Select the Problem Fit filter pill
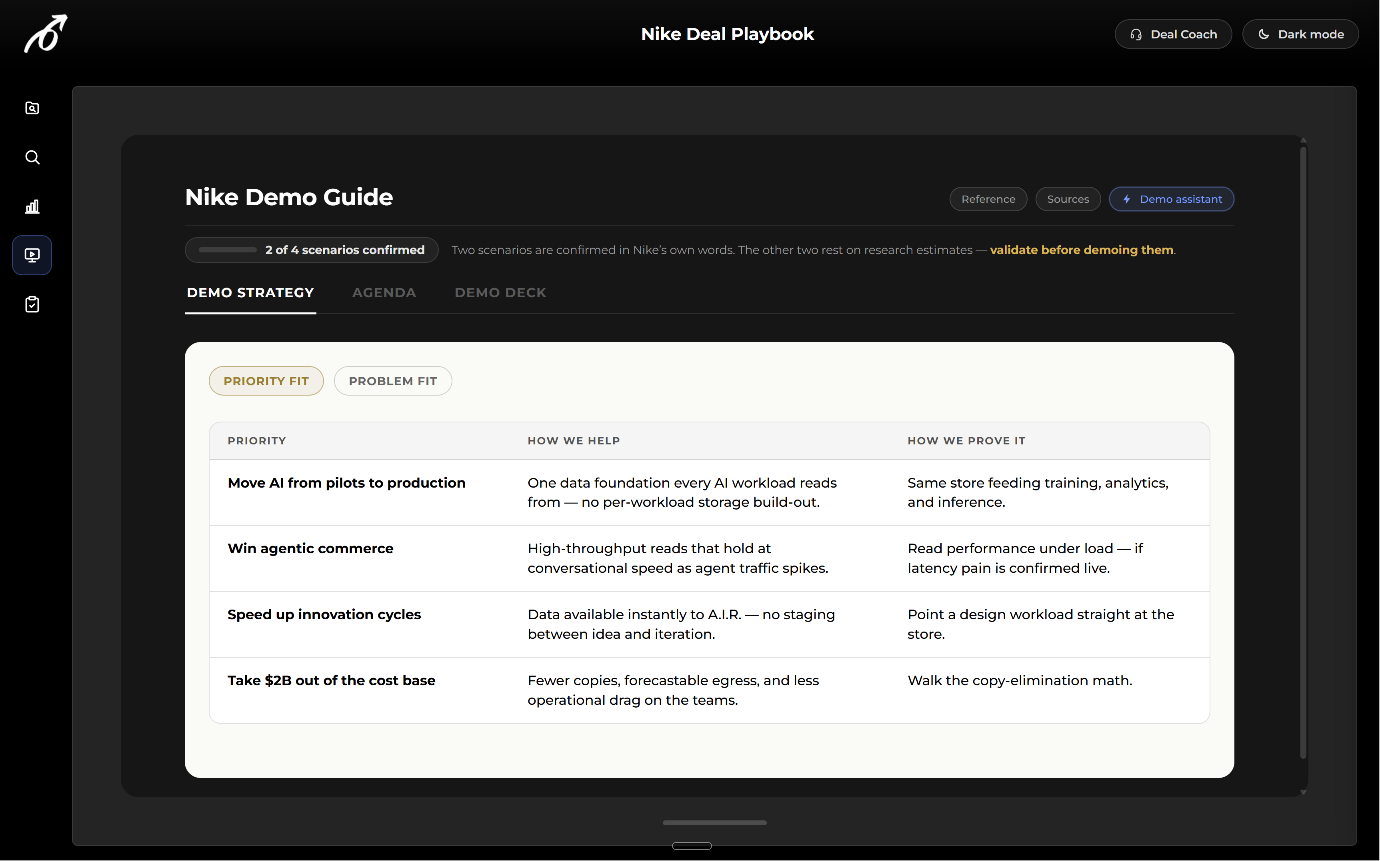This screenshot has height=861, width=1380. click(393, 381)
